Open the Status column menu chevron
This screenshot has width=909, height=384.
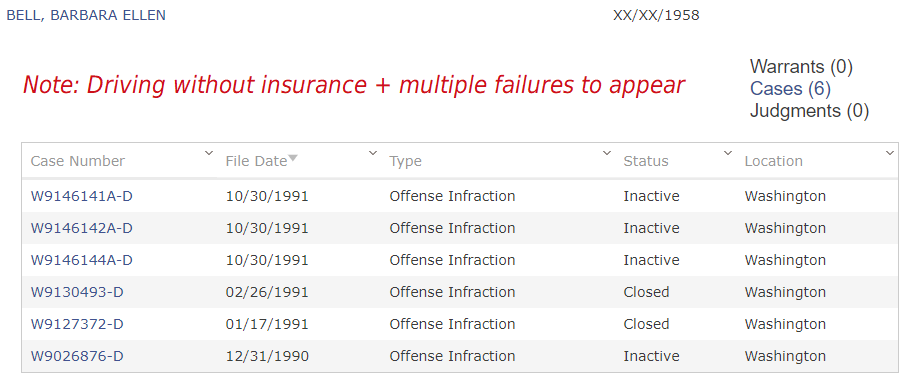pyautogui.click(x=728, y=153)
